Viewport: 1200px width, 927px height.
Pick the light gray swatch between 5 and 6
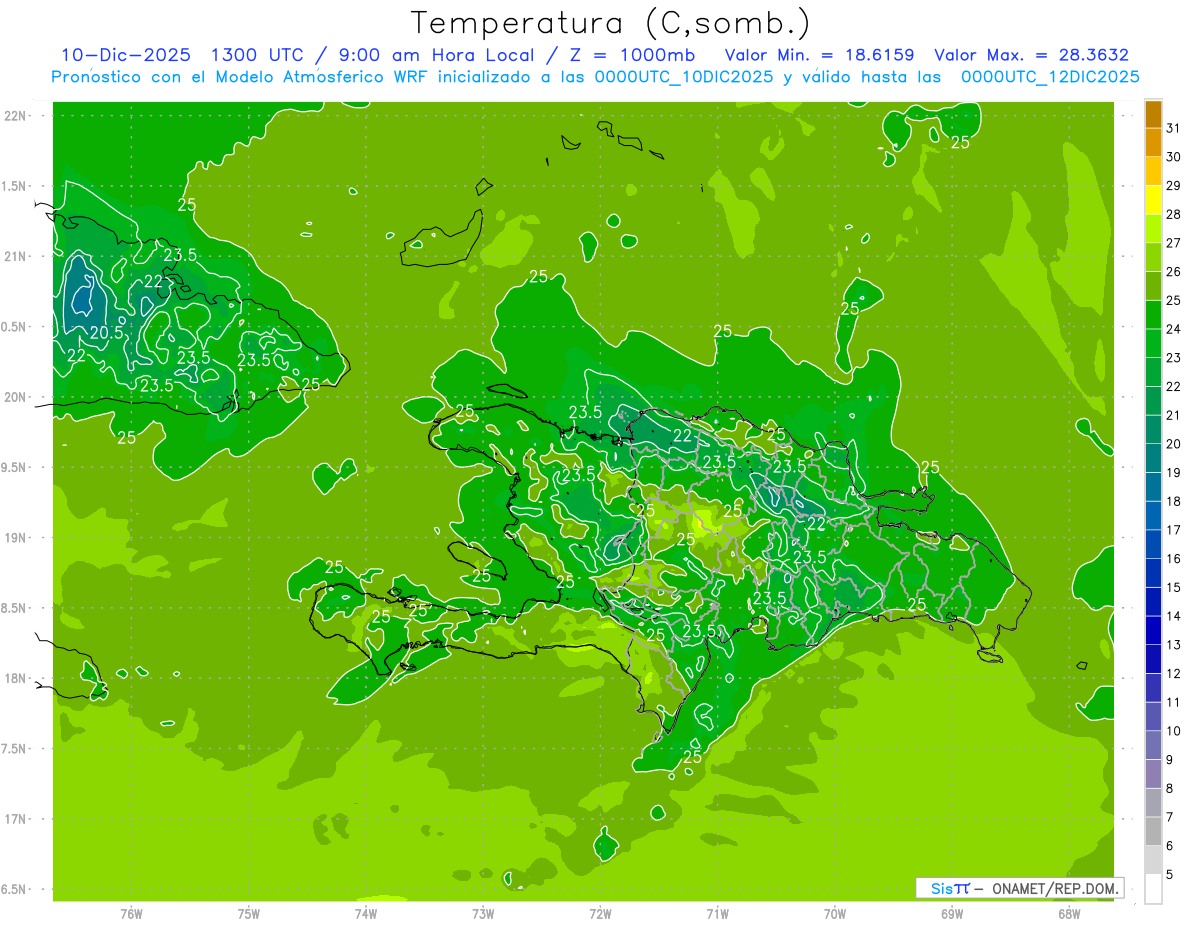1153,861
